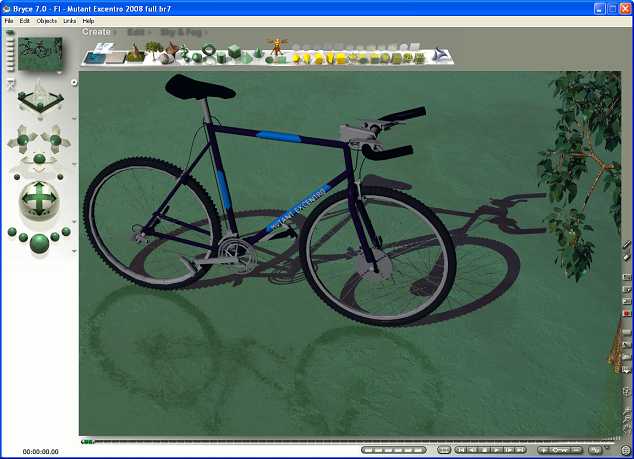Switch to the Edit palette tab
Viewport: 634px width, 459px height.
136,32
